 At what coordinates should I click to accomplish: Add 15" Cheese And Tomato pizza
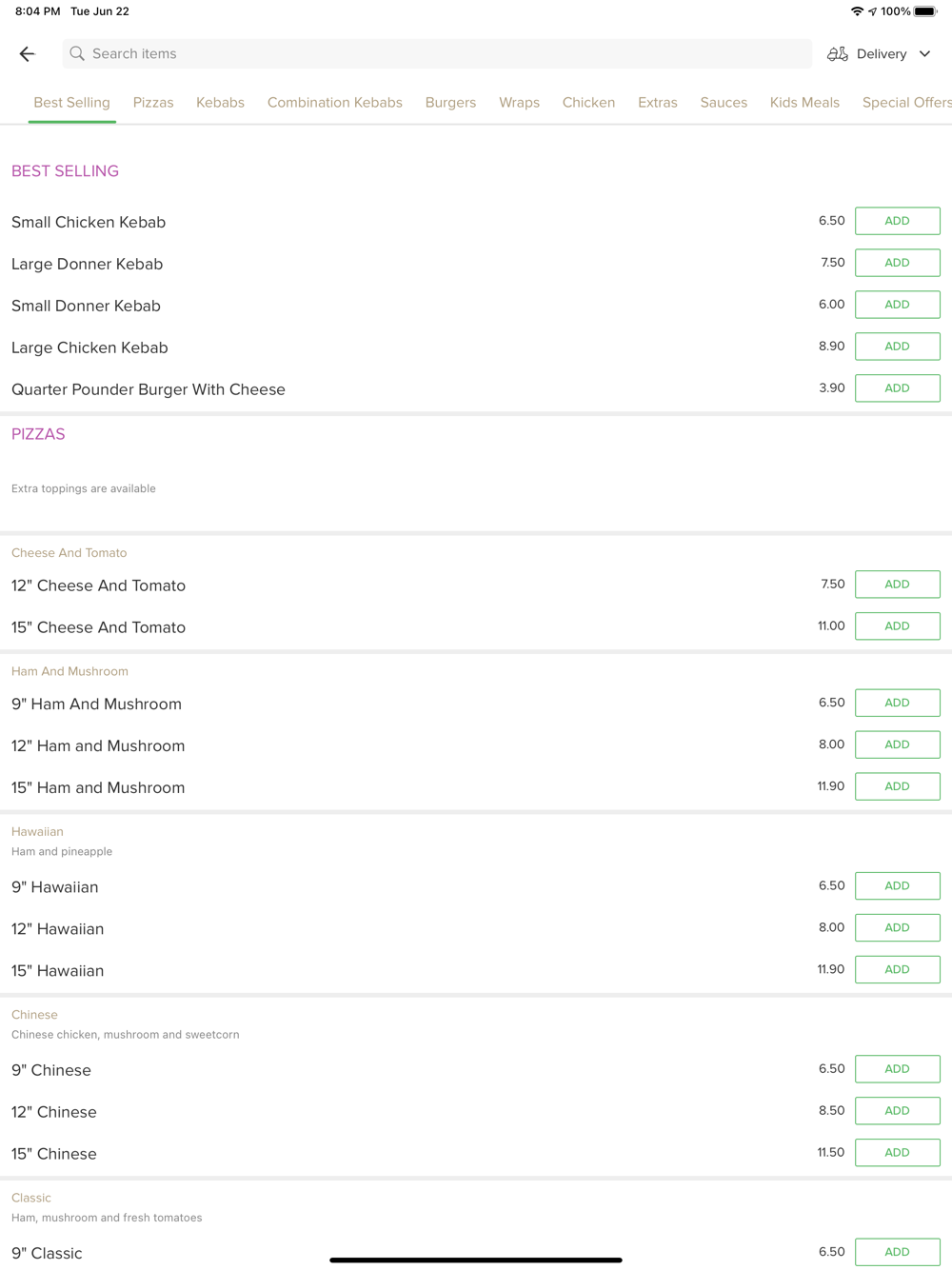pos(898,626)
